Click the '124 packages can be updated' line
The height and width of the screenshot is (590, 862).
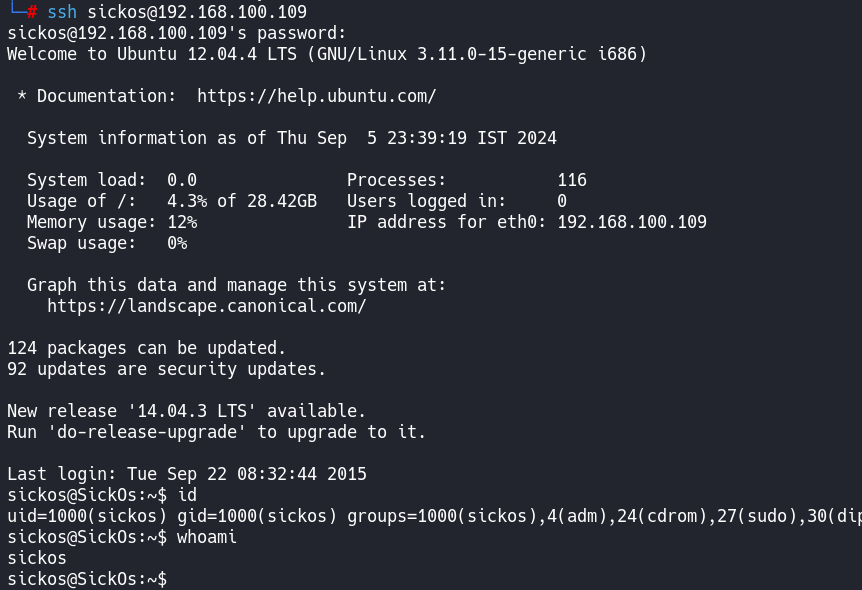coord(147,348)
